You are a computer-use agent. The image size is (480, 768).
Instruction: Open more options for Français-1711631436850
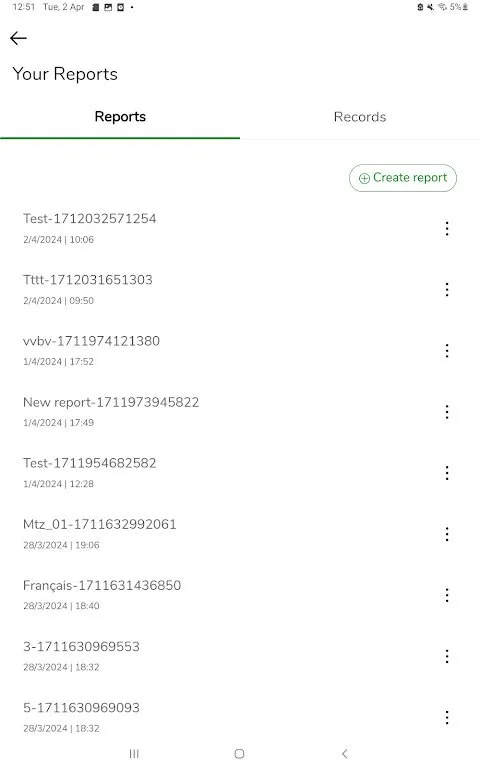tap(447, 596)
